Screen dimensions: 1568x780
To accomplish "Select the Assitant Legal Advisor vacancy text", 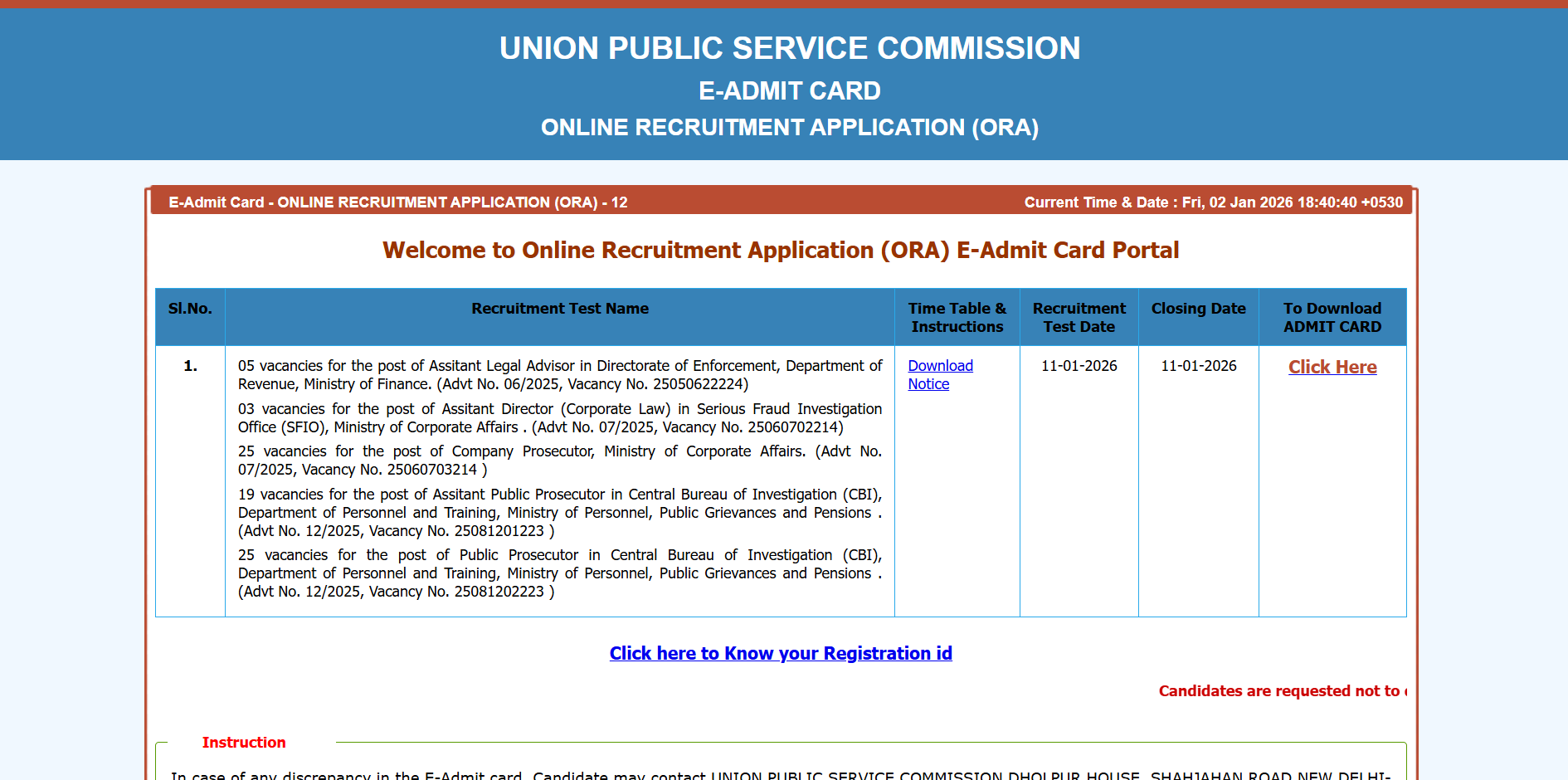I will (x=559, y=374).
